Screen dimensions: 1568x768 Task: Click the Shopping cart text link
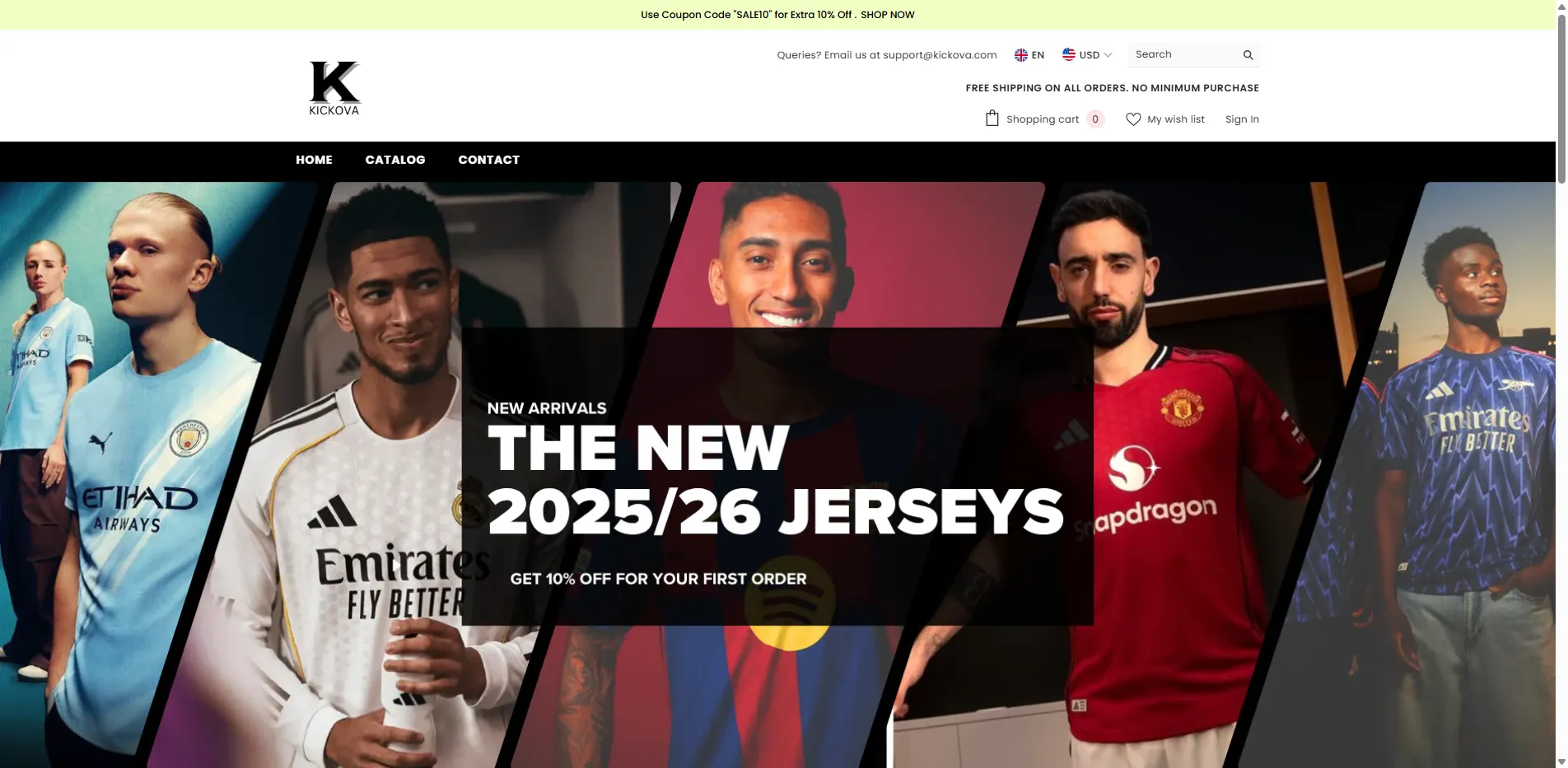(x=1043, y=119)
